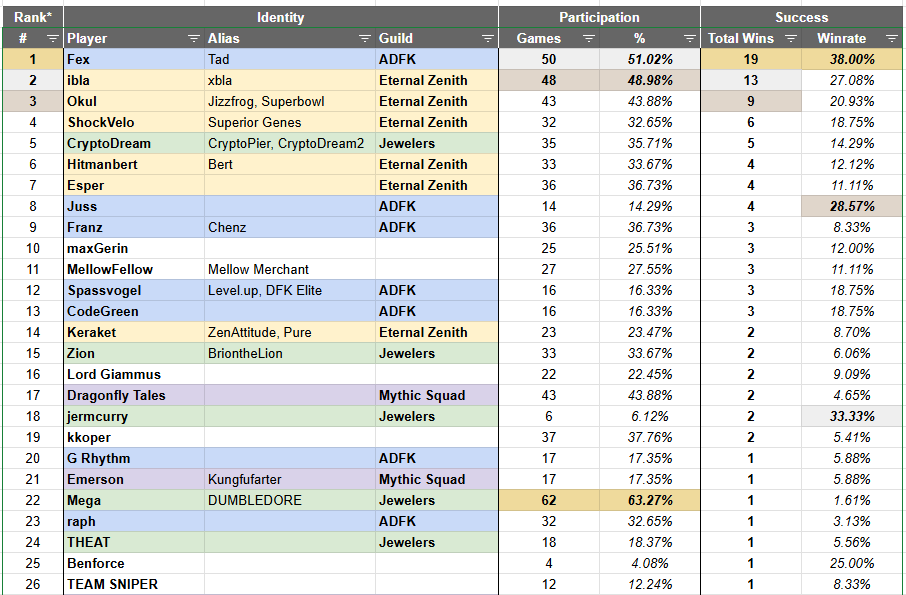Click the player cell Esper
The image size is (906, 595).
tap(134, 185)
